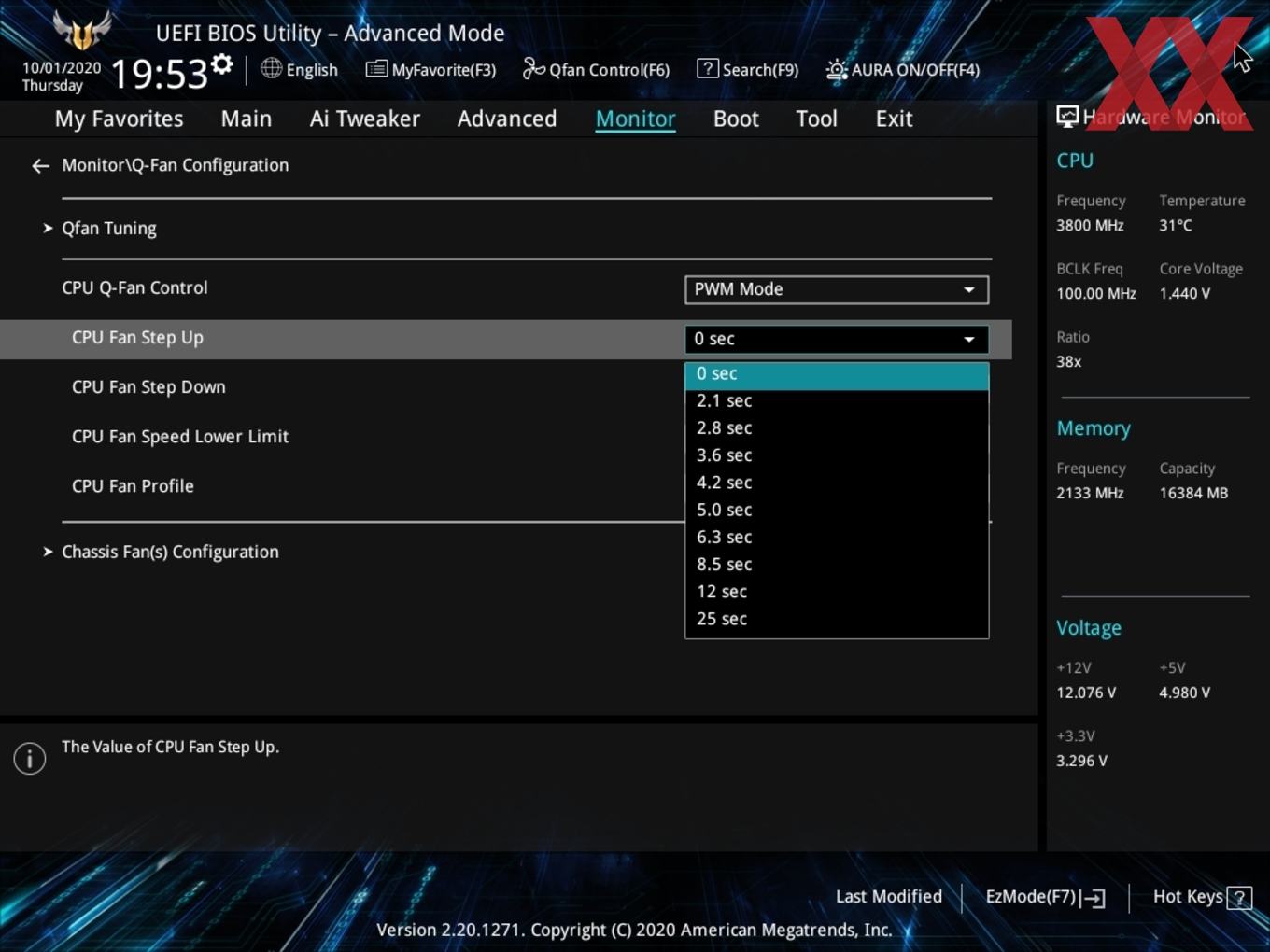This screenshot has width=1270, height=952.
Task: Click Memory frequency 2133 MHz
Action: coord(1090,494)
